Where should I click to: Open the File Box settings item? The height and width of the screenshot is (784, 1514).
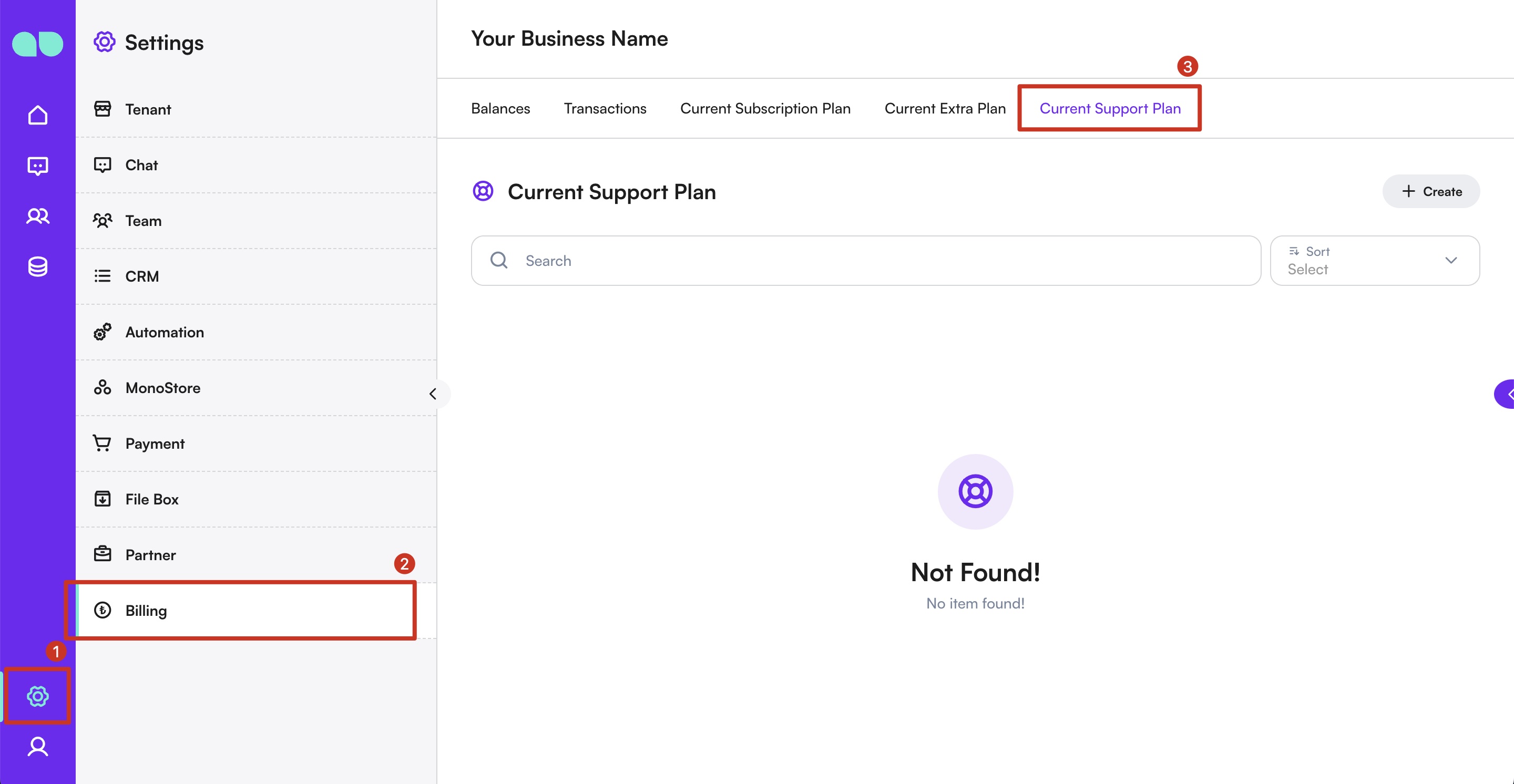151,499
